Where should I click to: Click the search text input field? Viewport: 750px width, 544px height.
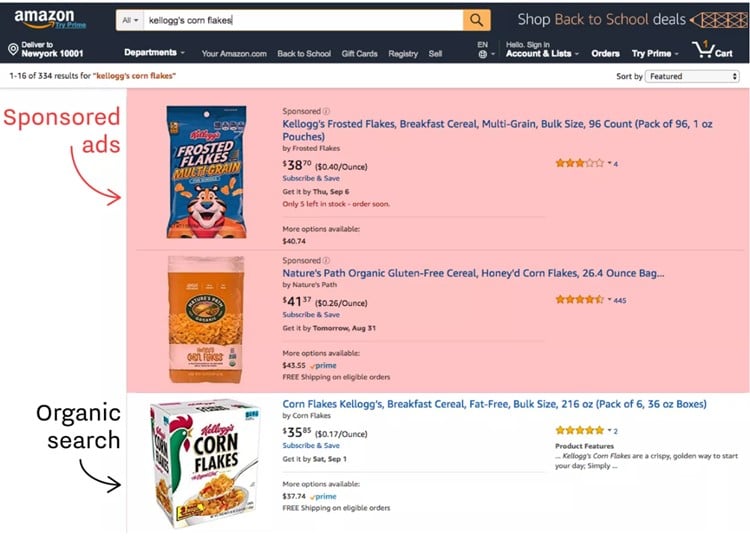click(300, 20)
